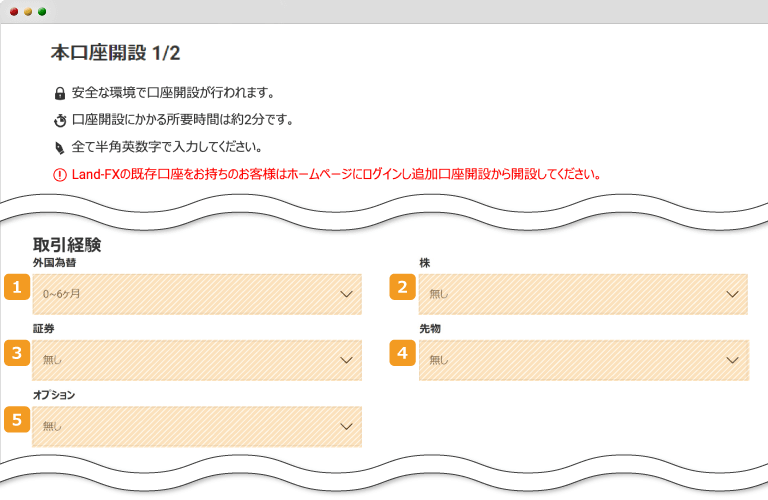The image size is (768, 500).
Task: Expand the 株 experience dropdown
Action: pos(583,294)
